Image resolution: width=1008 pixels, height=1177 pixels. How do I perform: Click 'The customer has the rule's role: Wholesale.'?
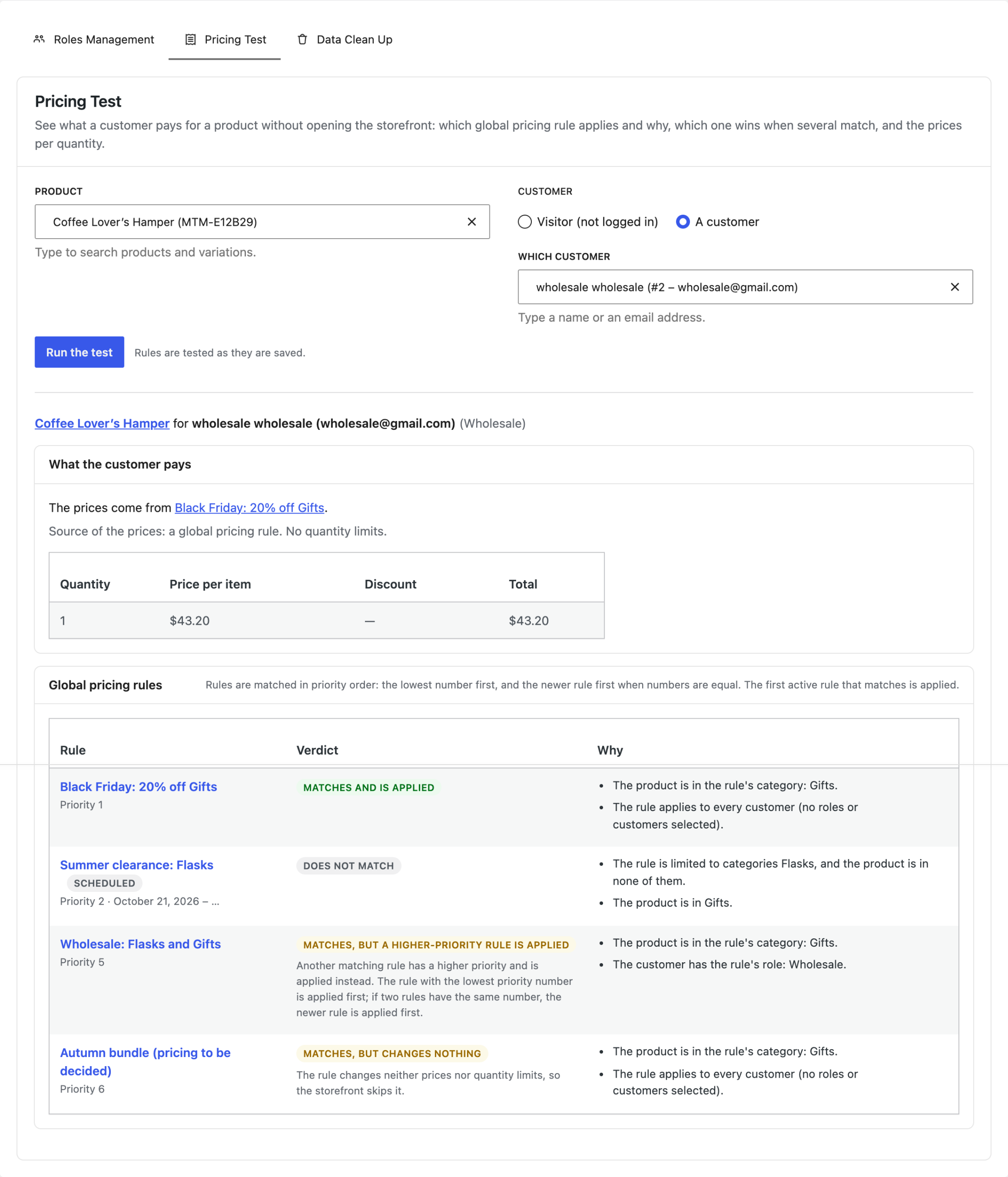coord(729,964)
